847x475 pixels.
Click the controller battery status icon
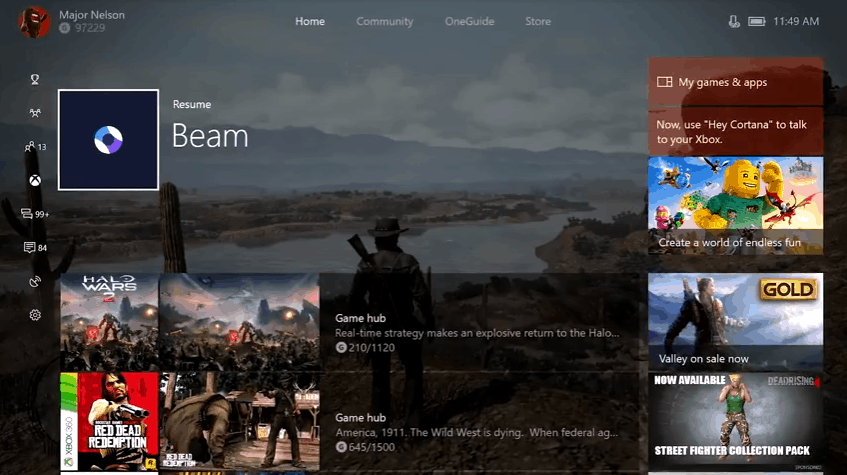[x=756, y=22]
